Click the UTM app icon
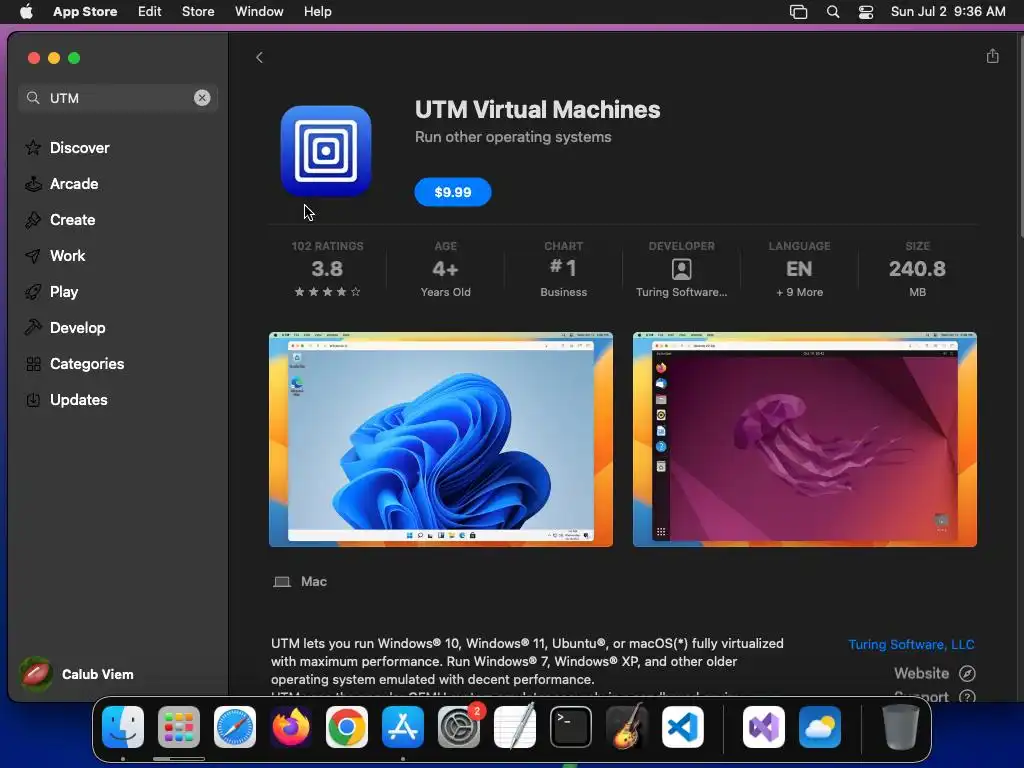Screen dimensions: 1024x768 pos(326,151)
